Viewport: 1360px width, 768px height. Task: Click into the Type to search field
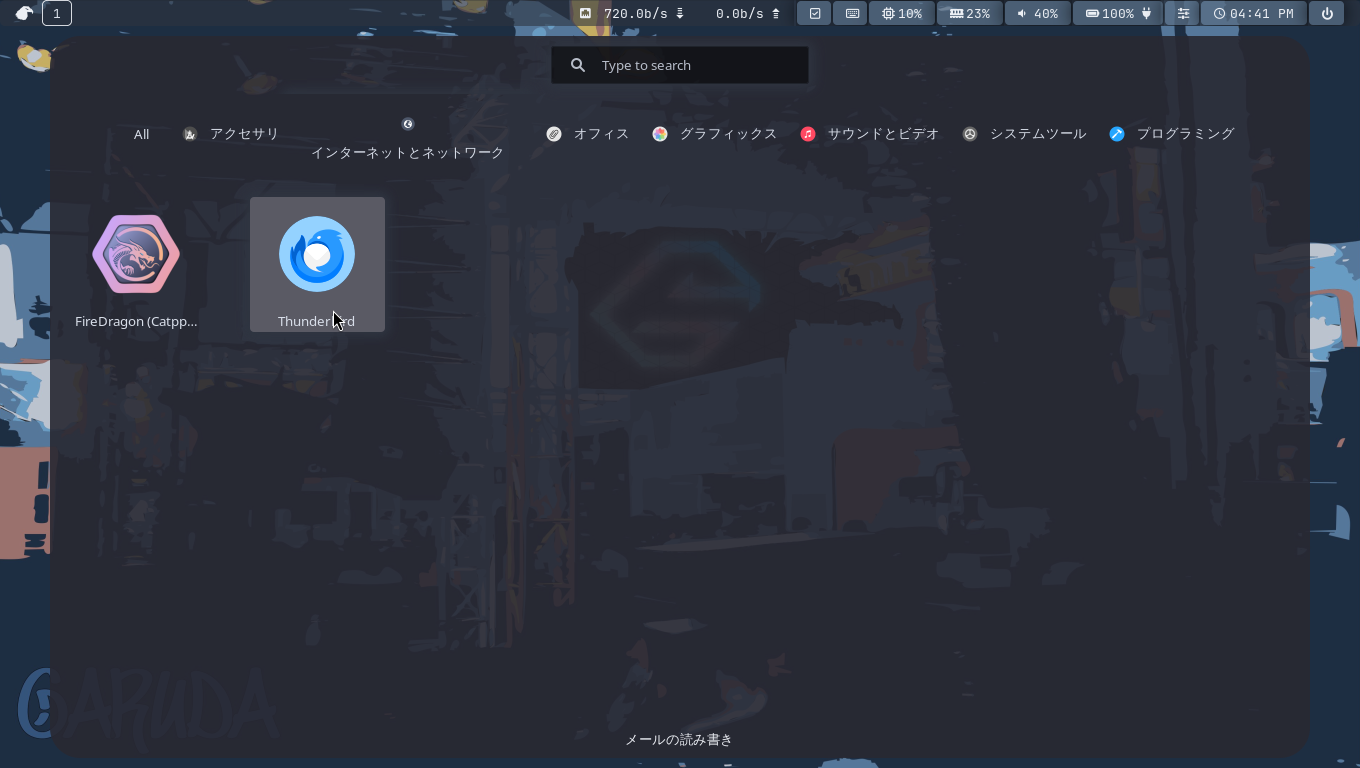click(680, 65)
